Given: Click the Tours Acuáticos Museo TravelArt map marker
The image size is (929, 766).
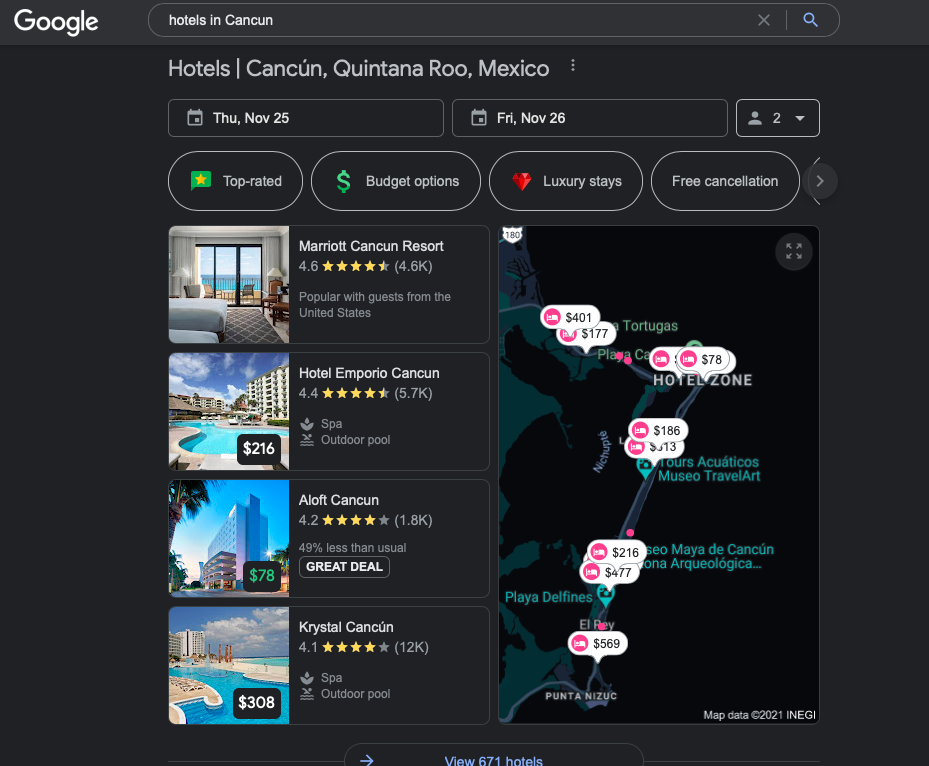Looking at the screenshot, I should point(643,468).
